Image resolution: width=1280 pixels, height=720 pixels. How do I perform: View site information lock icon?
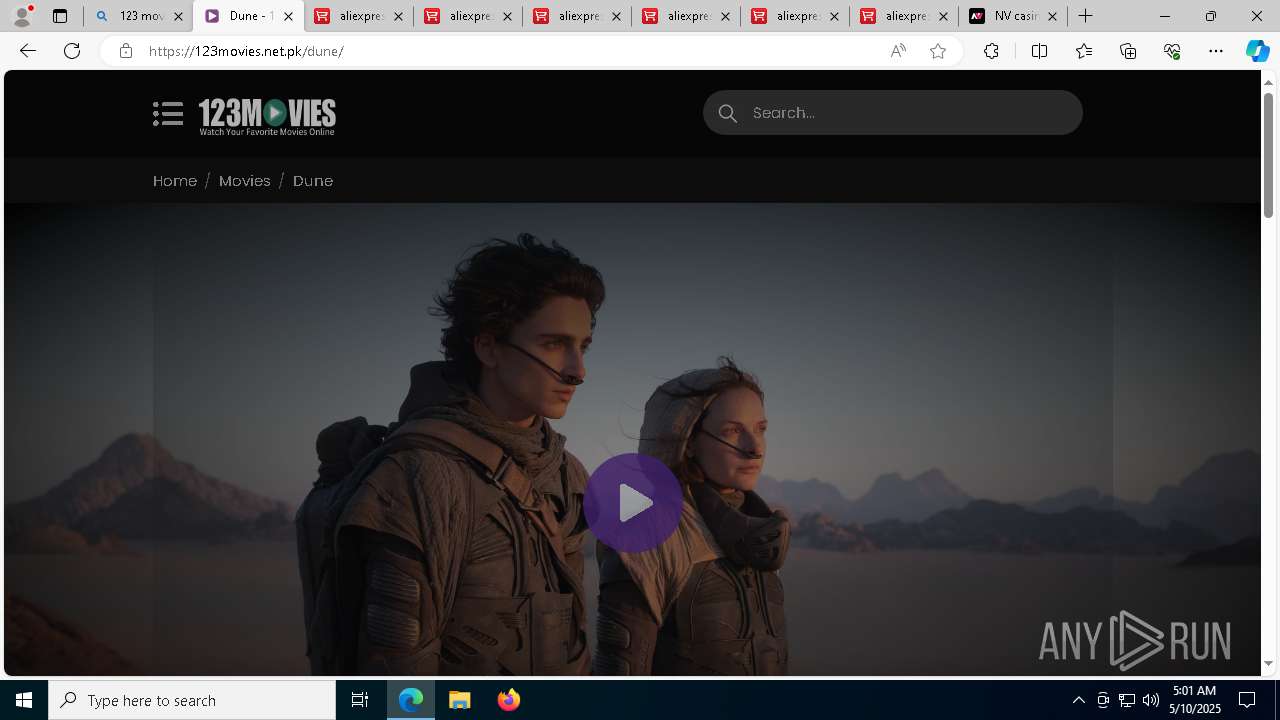click(125, 51)
